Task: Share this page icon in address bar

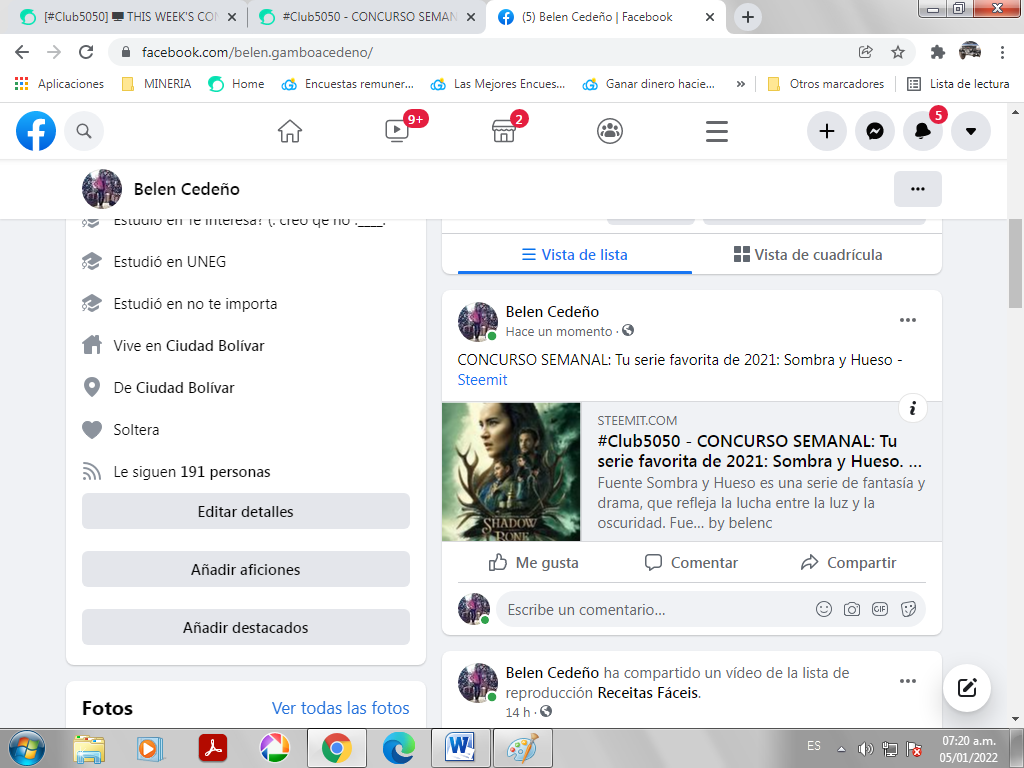Action: [865, 52]
